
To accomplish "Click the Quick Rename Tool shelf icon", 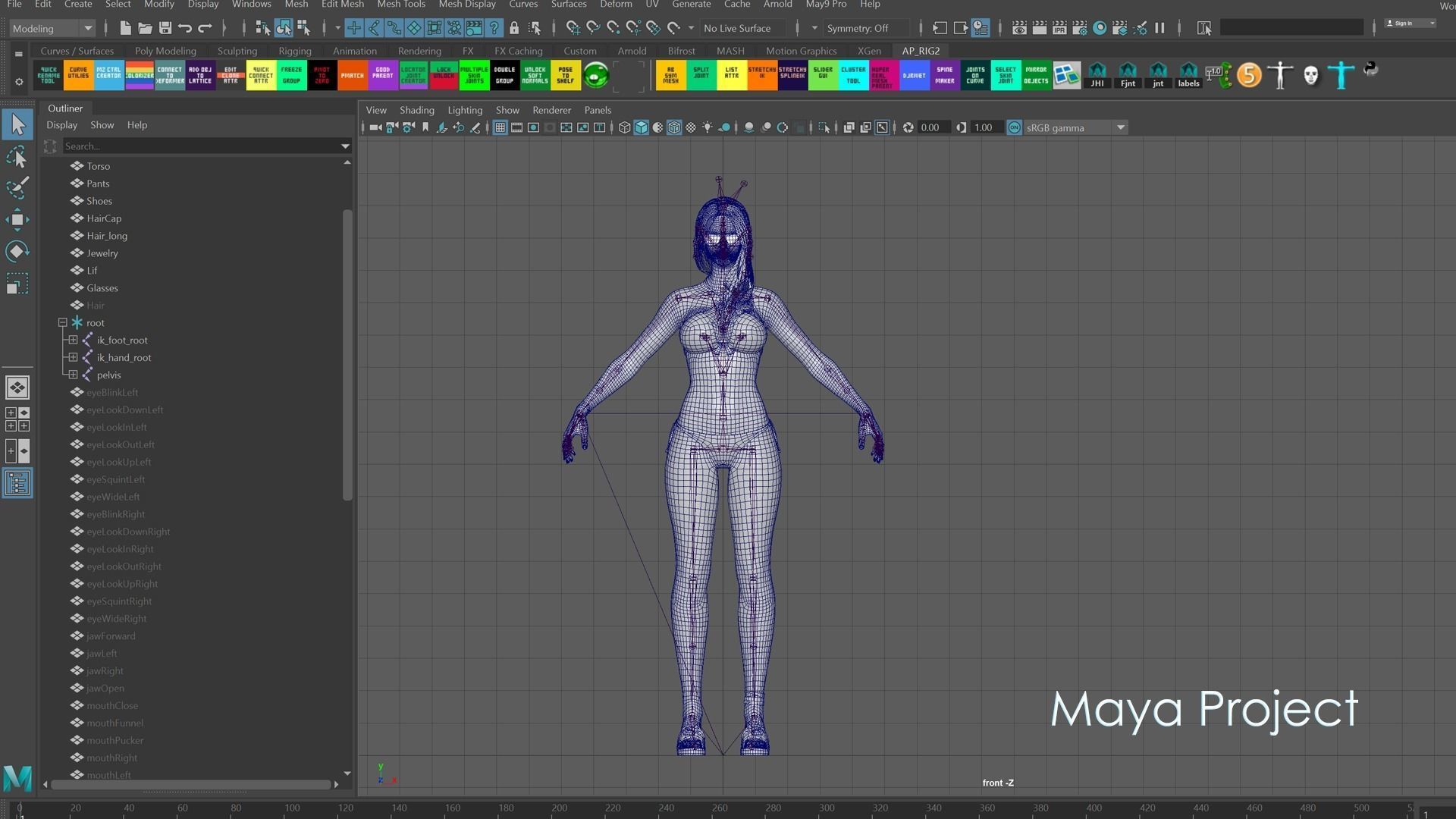I will tap(48, 75).
